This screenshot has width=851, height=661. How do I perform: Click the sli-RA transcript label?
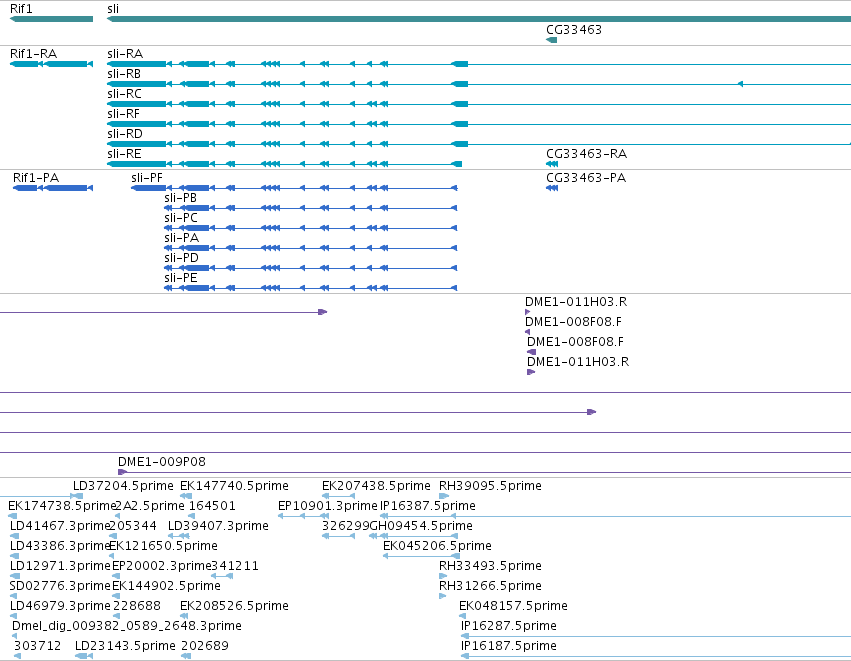[x=125, y=54]
